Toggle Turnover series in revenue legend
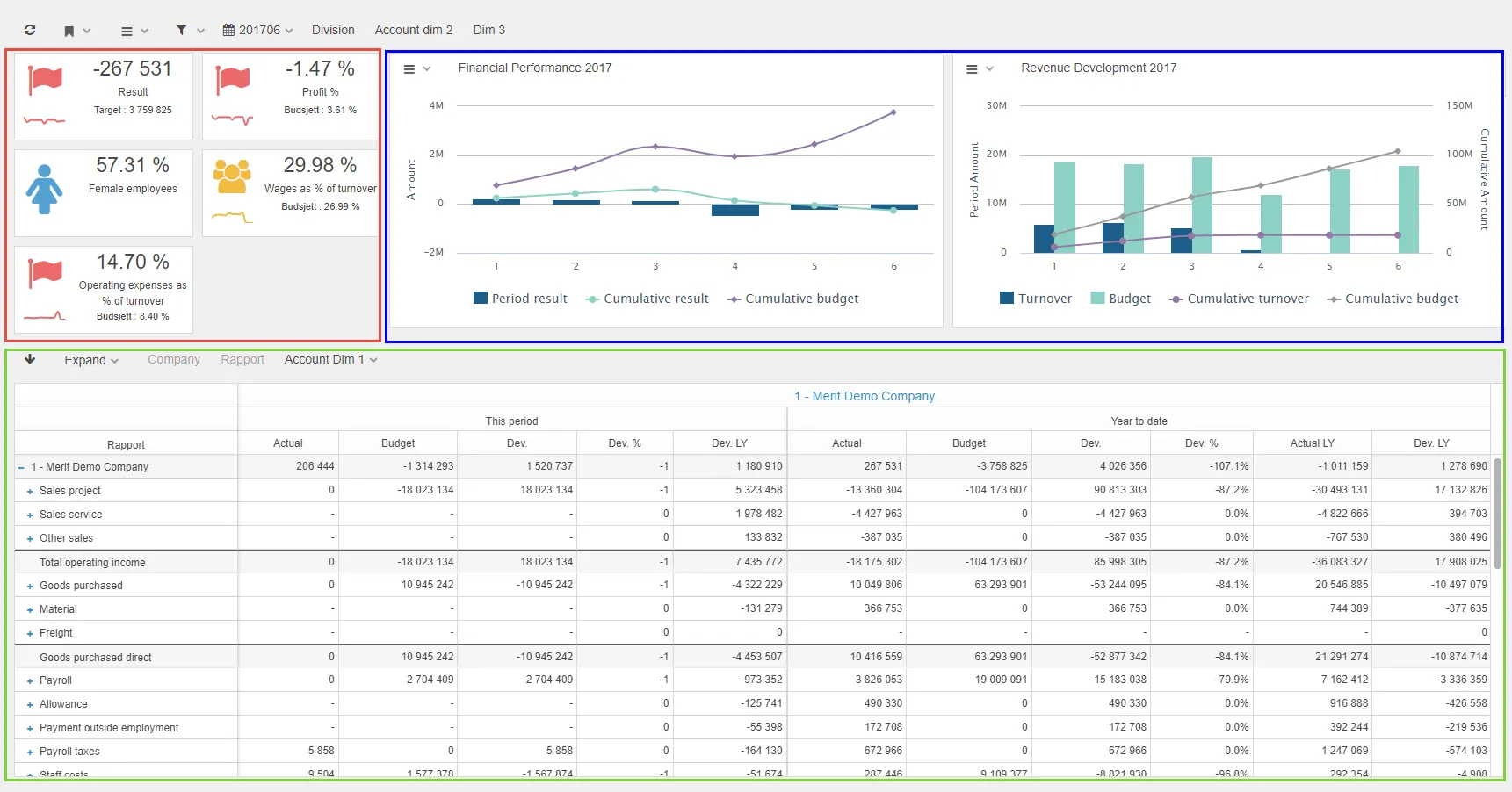This screenshot has height=792, width=1512. (1035, 299)
